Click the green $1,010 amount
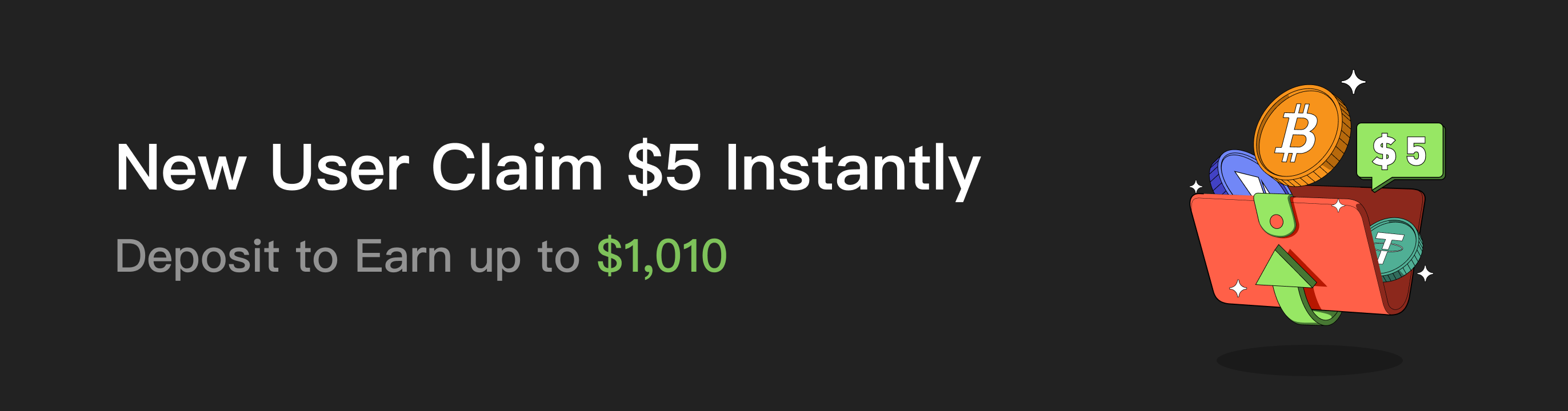Image resolution: width=1568 pixels, height=411 pixels. click(x=662, y=256)
